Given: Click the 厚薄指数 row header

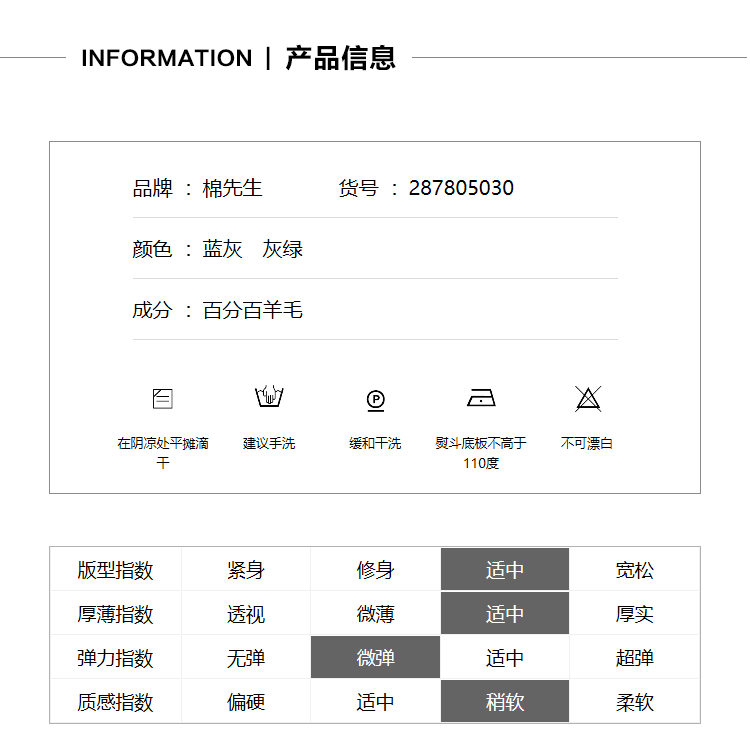Looking at the screenshot, I should click(x=115, y=614).
